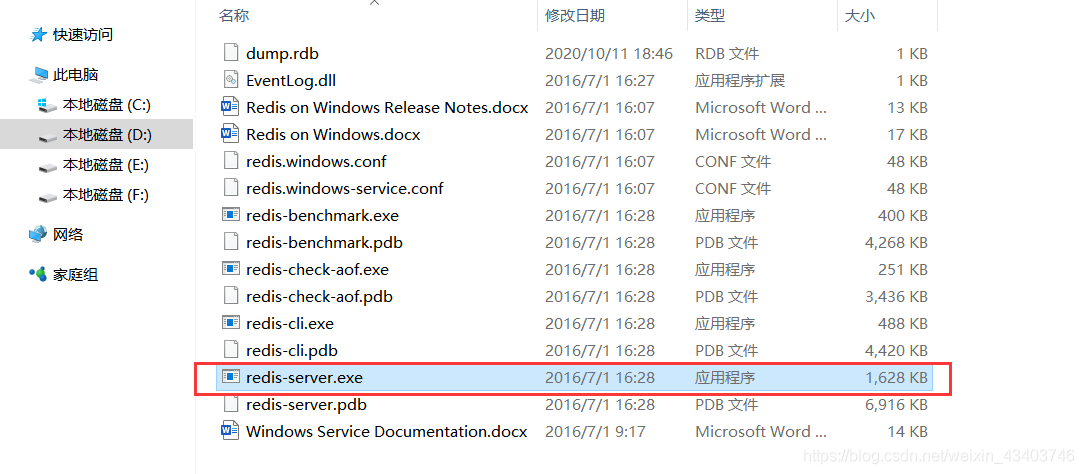Click the Homegroup icon in sidebar
This screenshot has height=474, width=1084.
click(39, 274)
